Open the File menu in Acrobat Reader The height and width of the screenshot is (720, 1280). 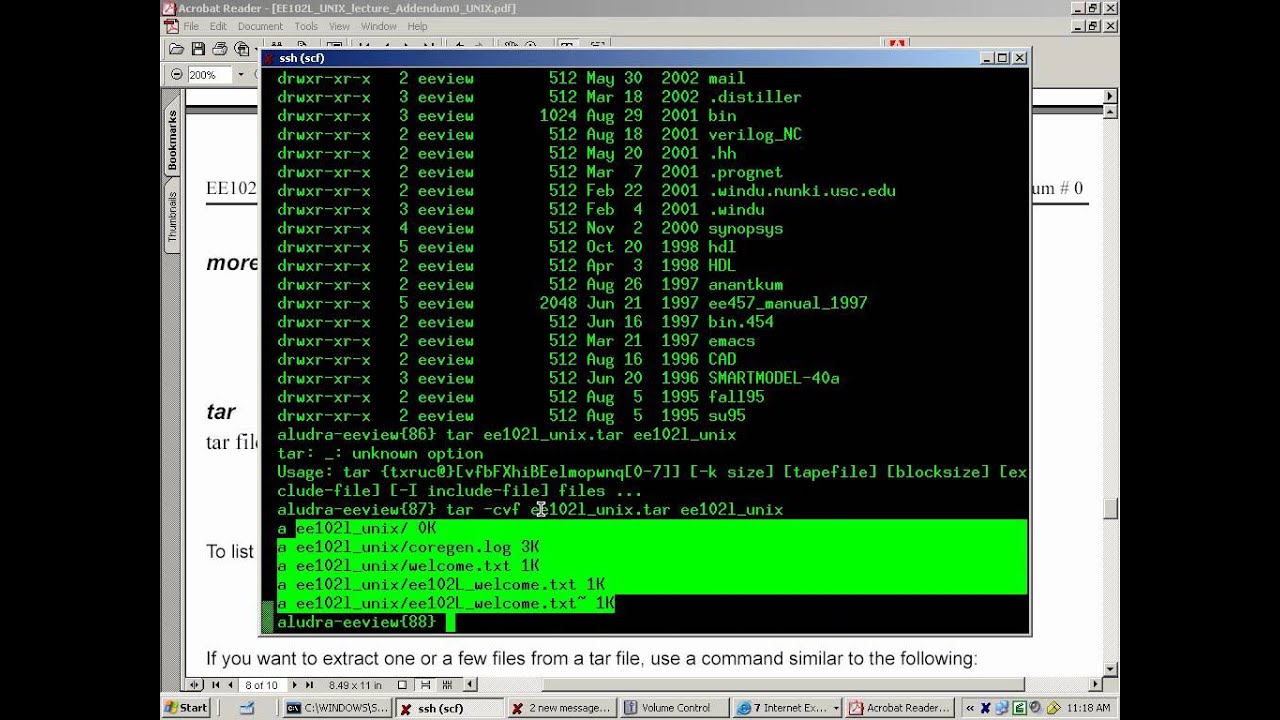(190, 26)
